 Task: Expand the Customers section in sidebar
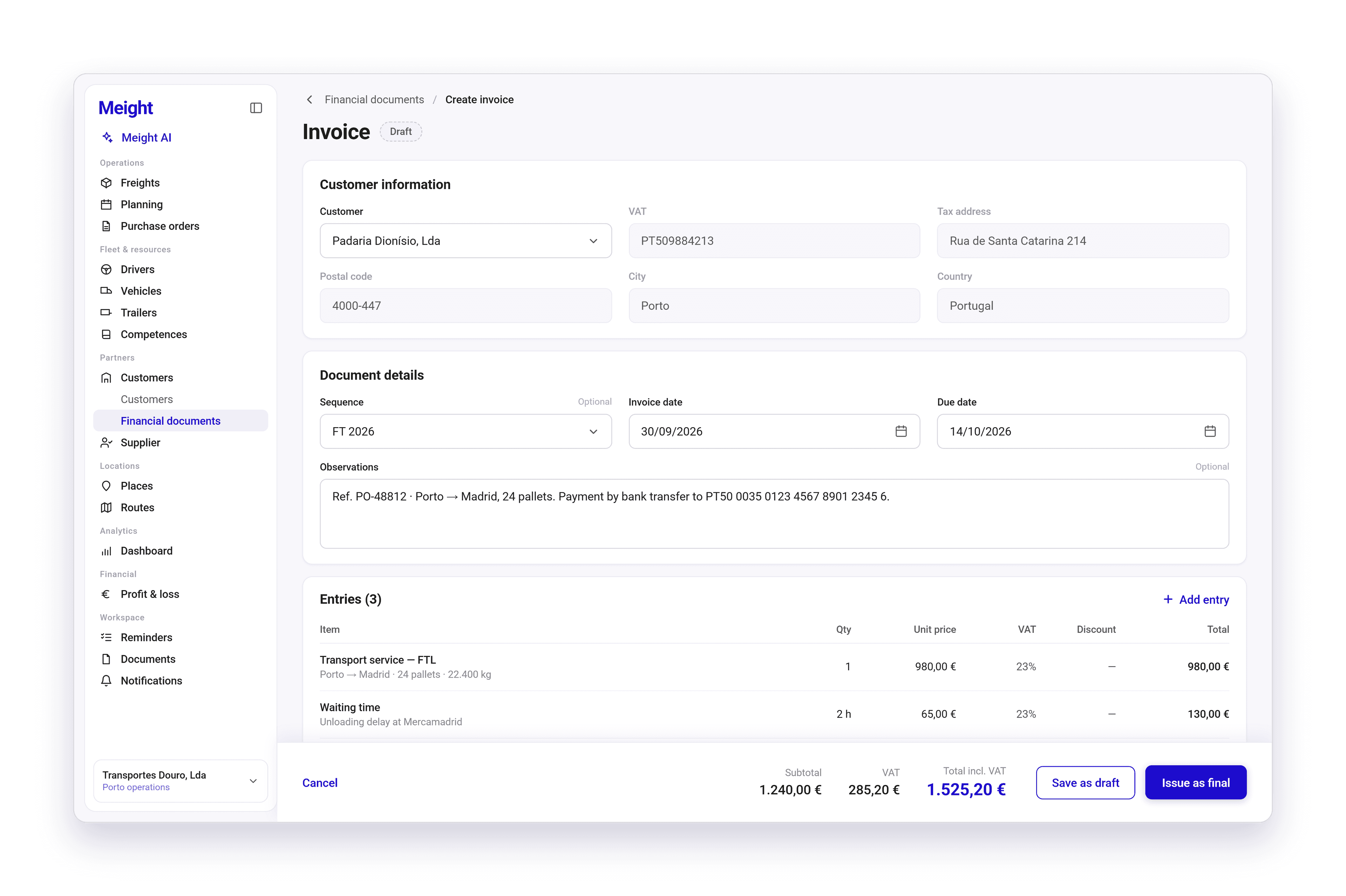click(181, 378)
